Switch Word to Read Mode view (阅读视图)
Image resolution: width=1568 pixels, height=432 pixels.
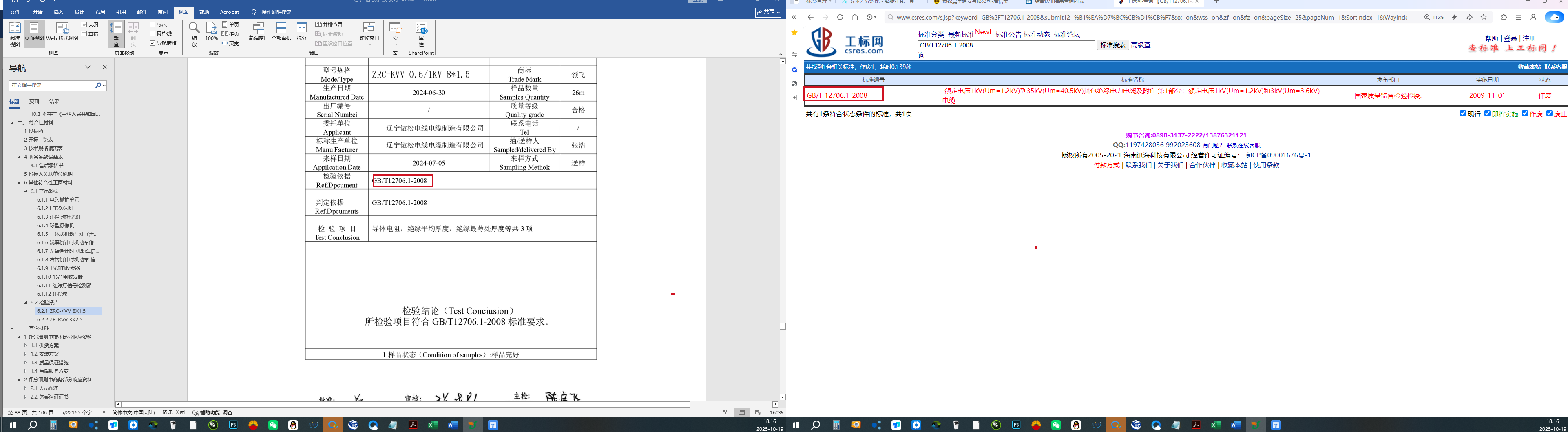pyautogui.click(x=15, y=34)
